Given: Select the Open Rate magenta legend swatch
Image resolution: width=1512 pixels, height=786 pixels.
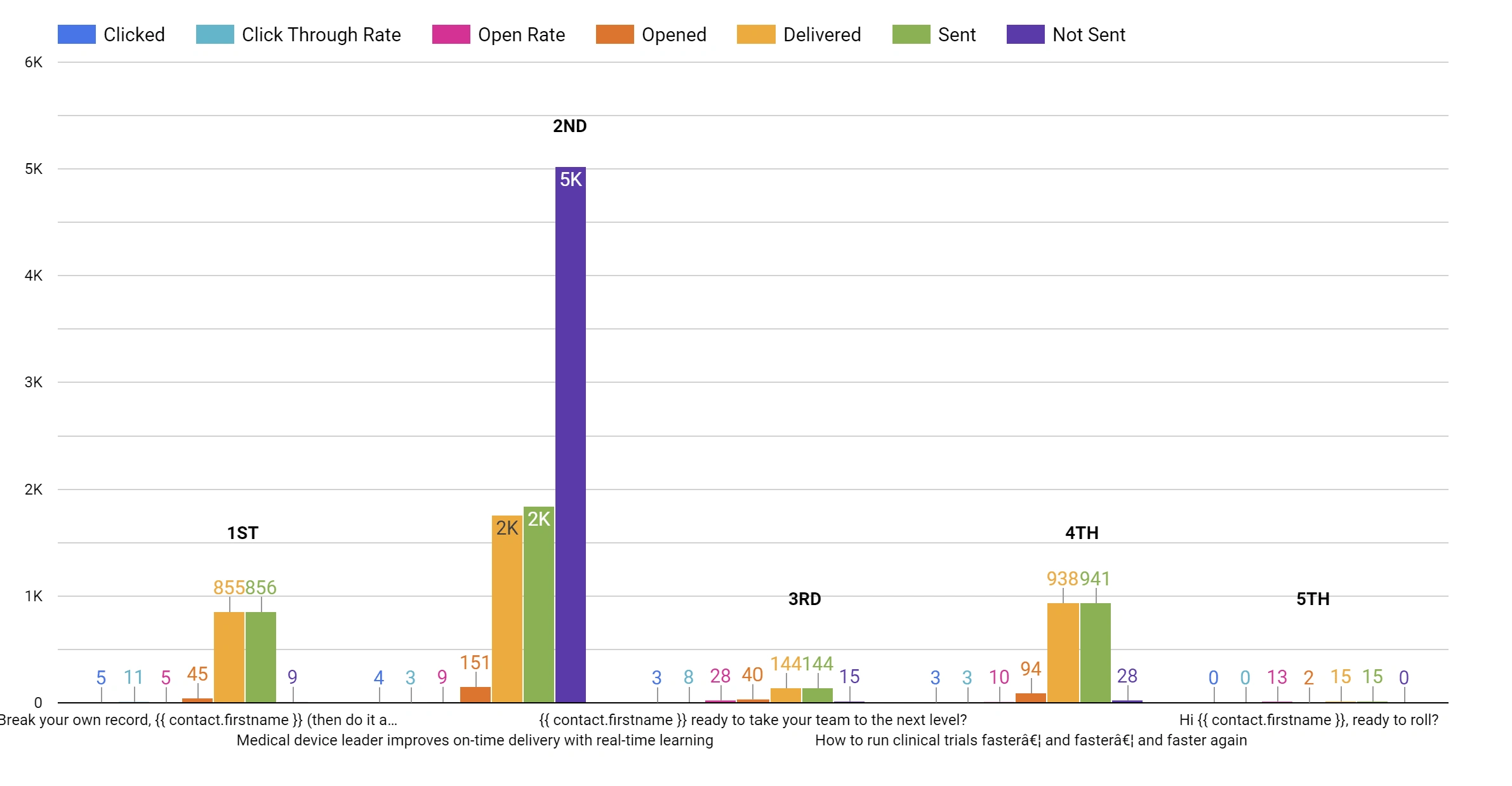Looking at the screenshot, I should (451, 34).
